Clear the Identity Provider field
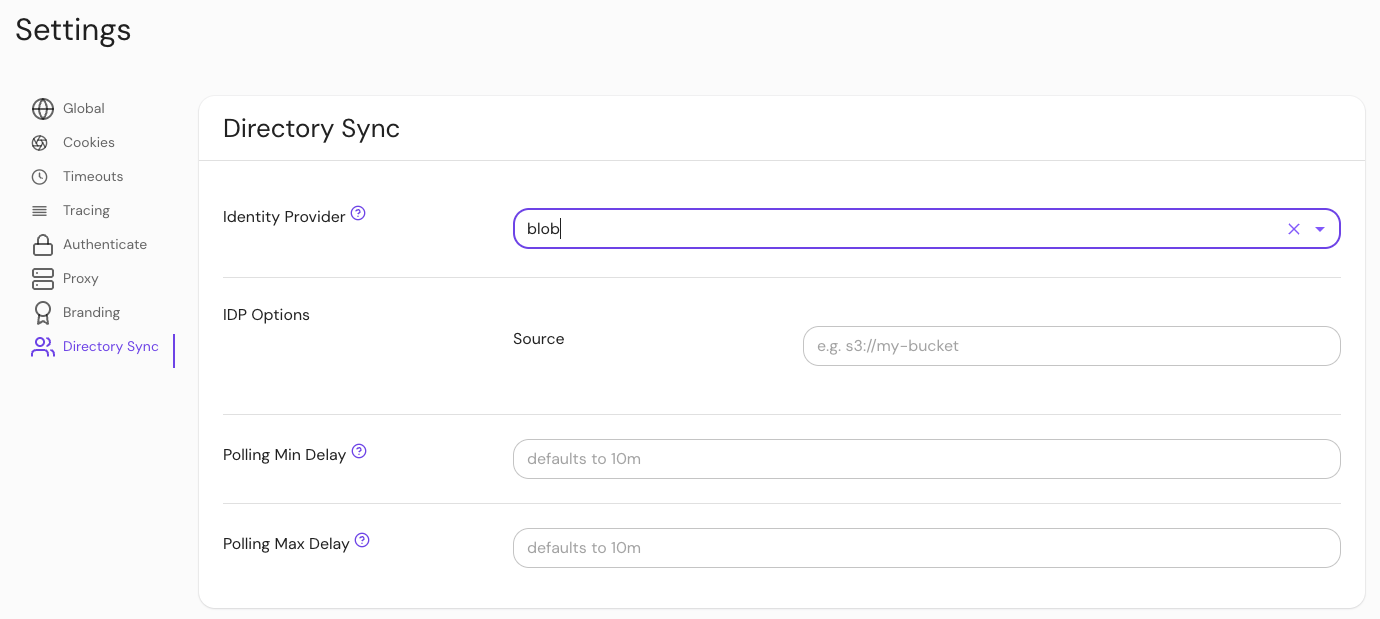Image resolution: width=1380 pixels, height=619 pixels. click(1293, 228)
